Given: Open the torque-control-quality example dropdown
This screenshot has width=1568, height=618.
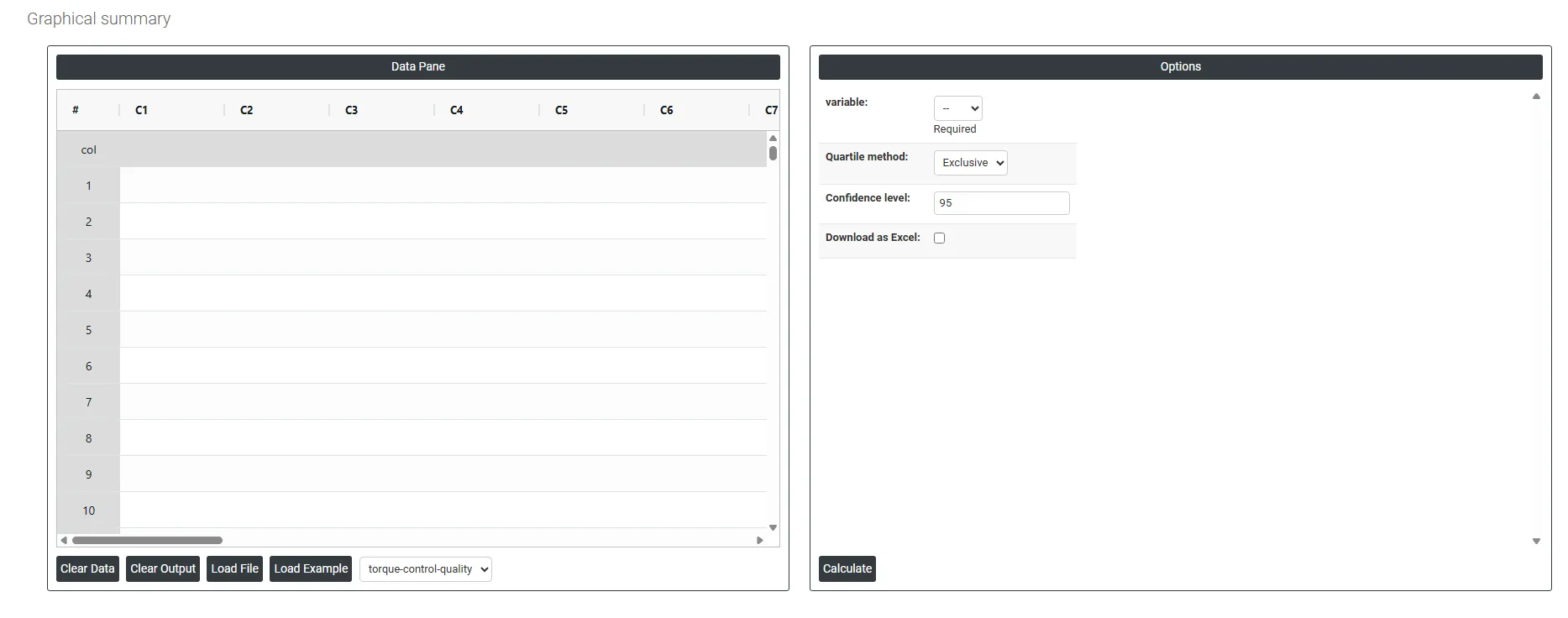Looking at the screenshot, I should 426,569.
